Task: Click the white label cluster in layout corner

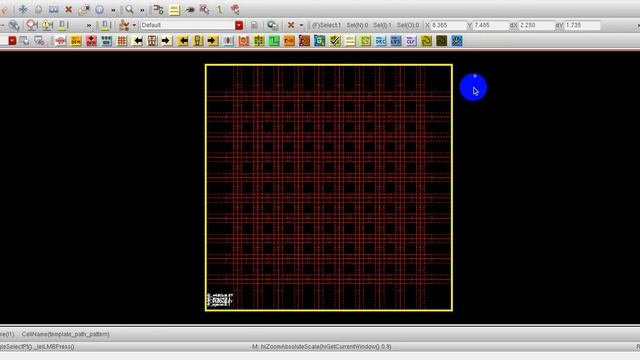Action: (220, 300)
